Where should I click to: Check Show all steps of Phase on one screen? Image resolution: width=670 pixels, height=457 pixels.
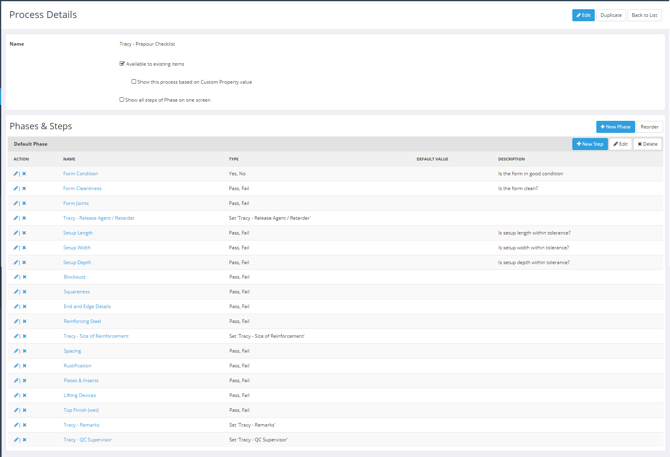(122, 100)
